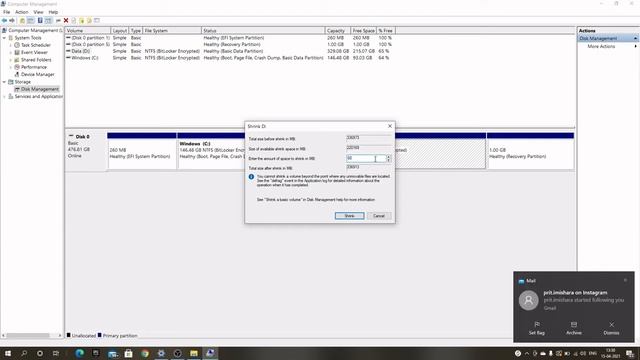The image size is (640, 360).
Task: Open the View menu
Action: pos(38,12)
